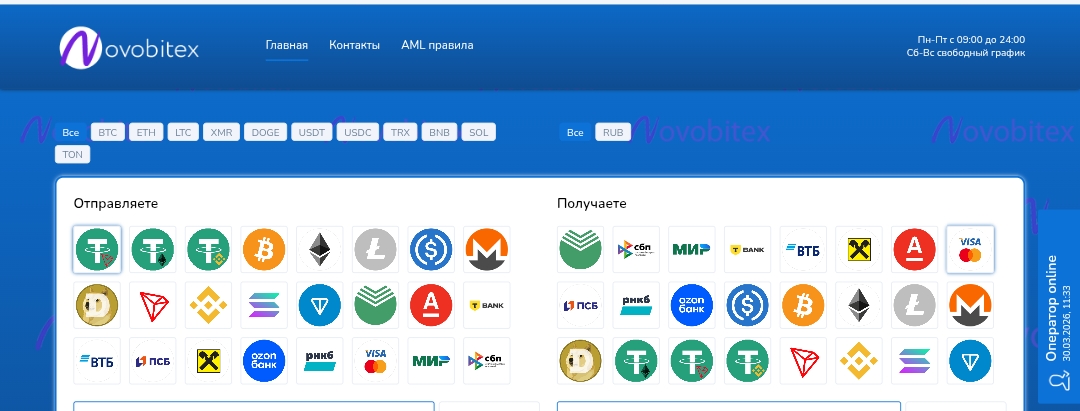Select Alfa-Bank in the Отправляете grid

pyautogui.click(x=430, y=305)
